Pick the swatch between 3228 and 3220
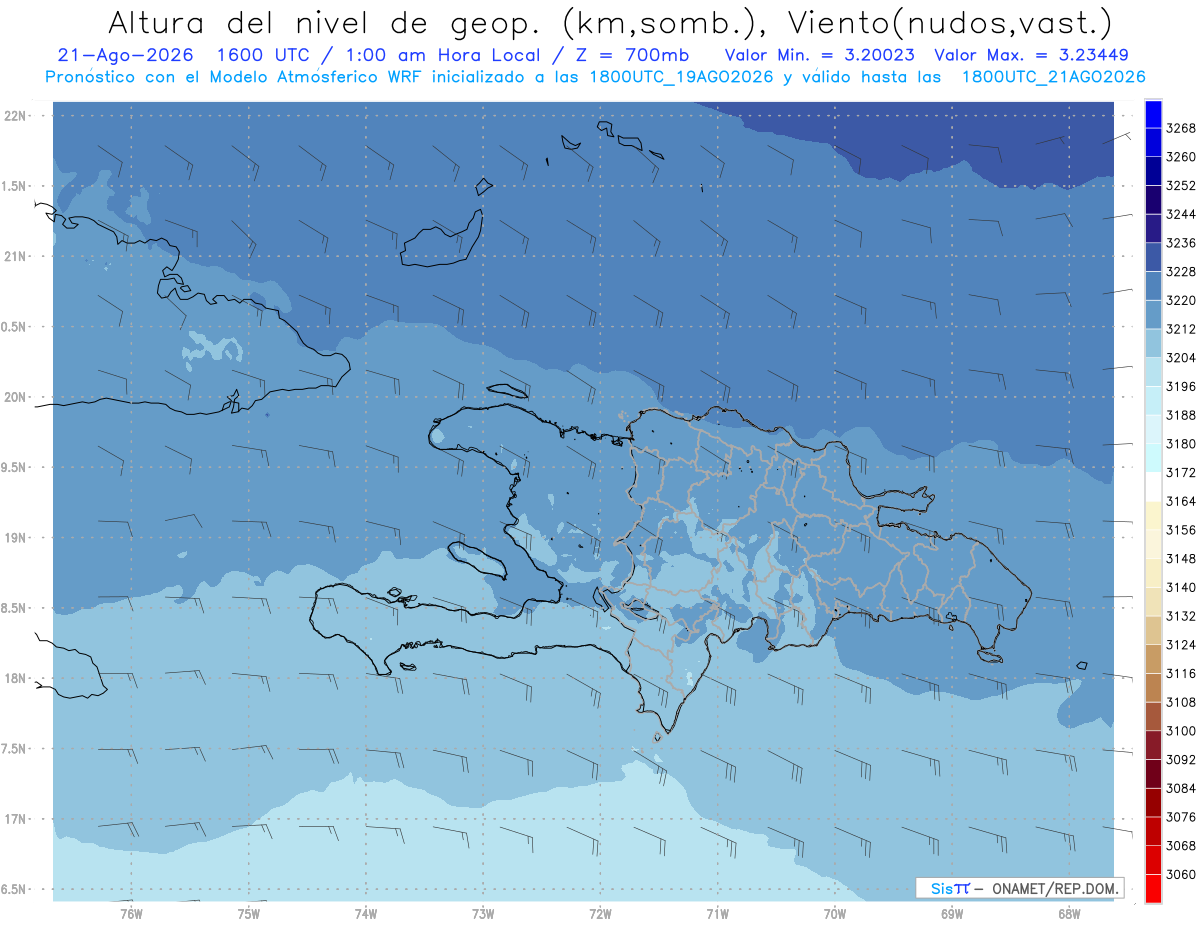 (1153, 286)
